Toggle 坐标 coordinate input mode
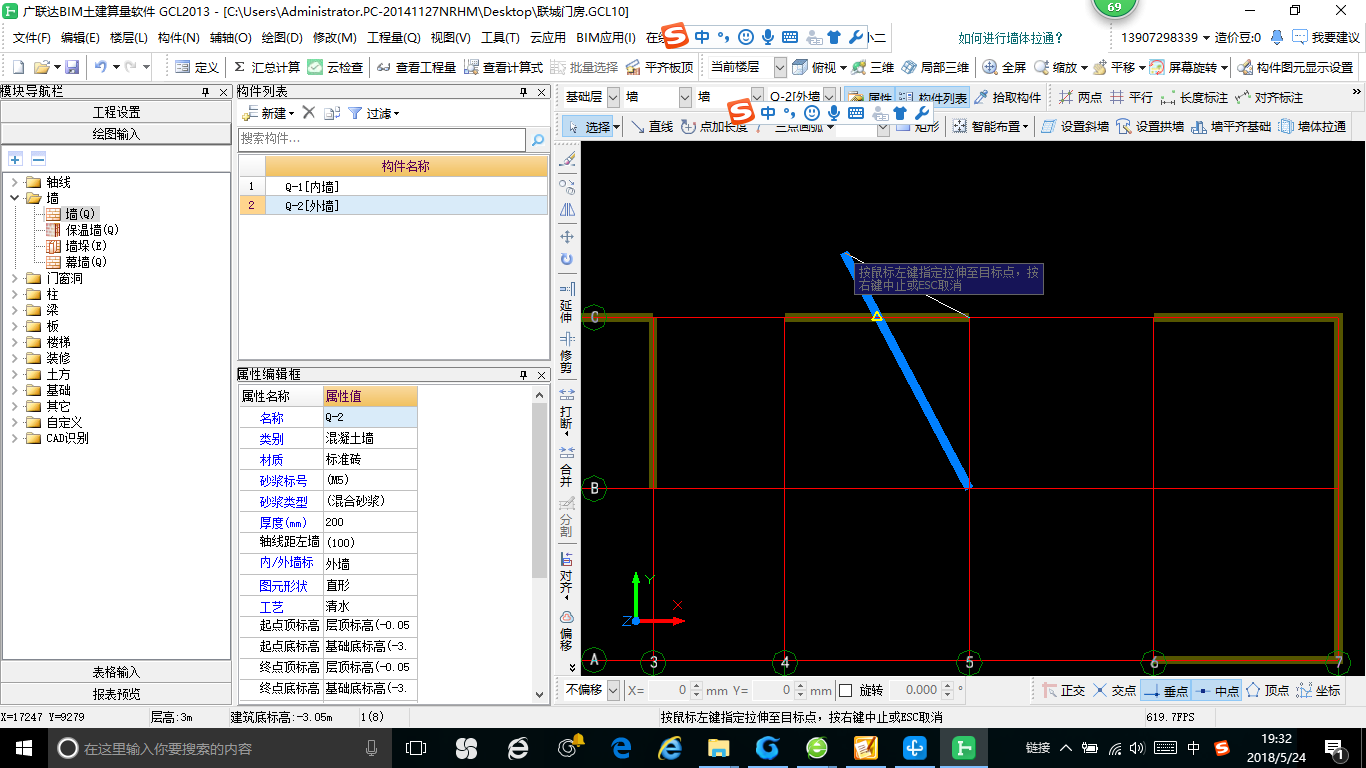 tap(1318, 690)
